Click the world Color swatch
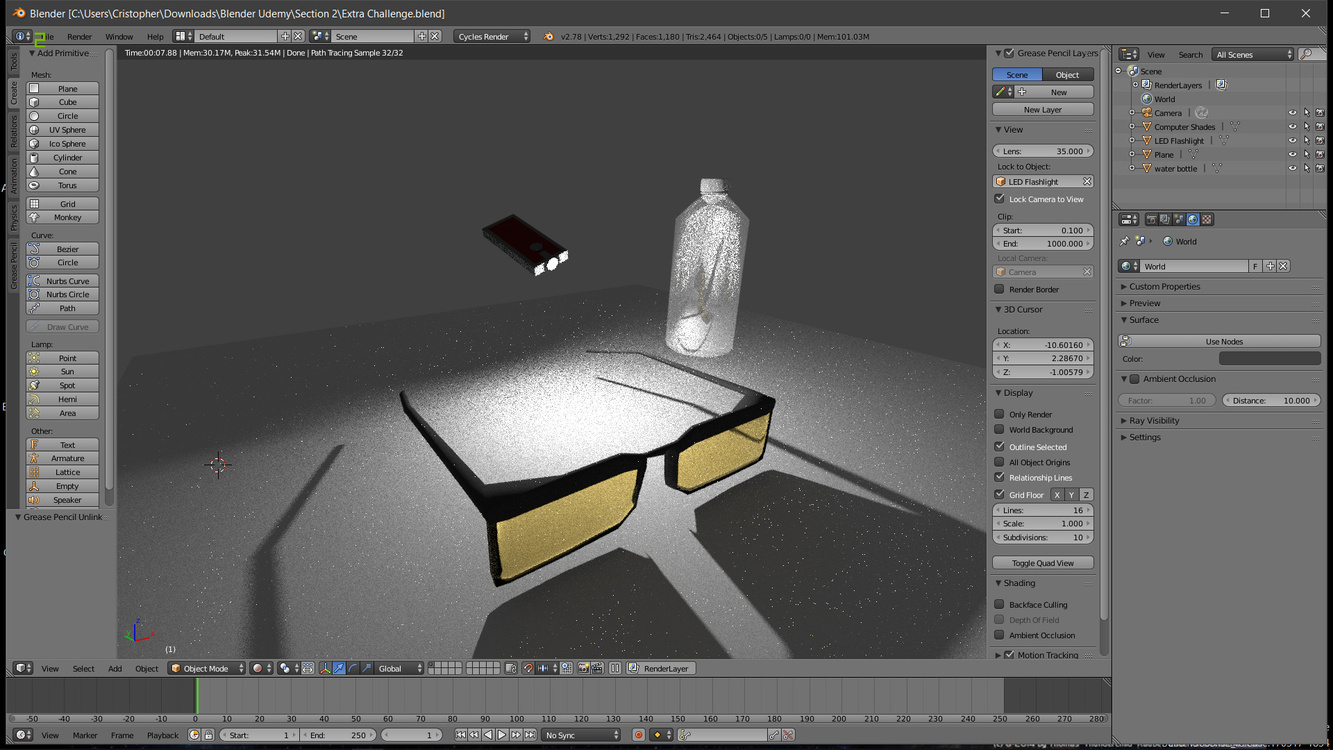 [1269, 359]
